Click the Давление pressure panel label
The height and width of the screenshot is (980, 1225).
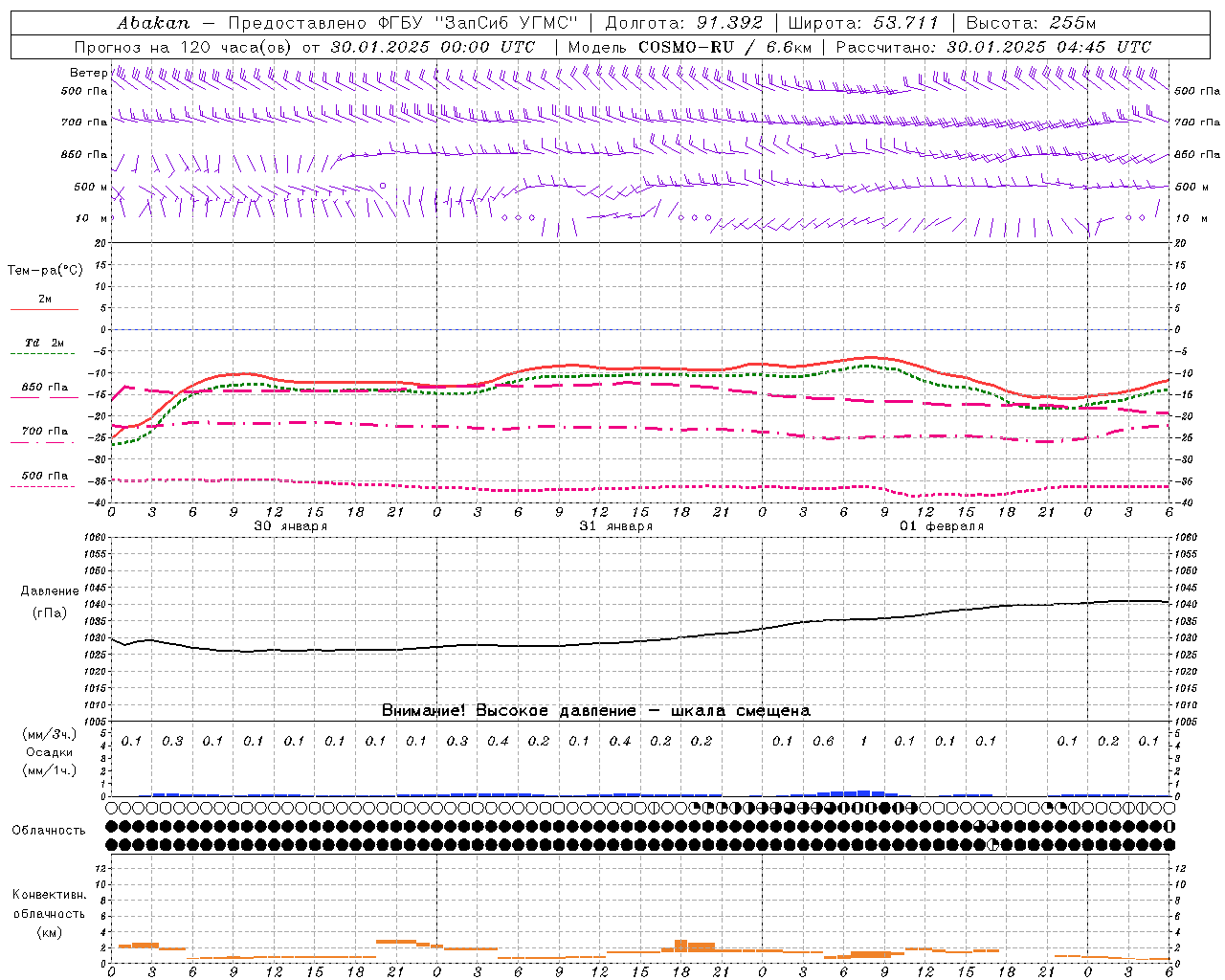coord(50,590)
